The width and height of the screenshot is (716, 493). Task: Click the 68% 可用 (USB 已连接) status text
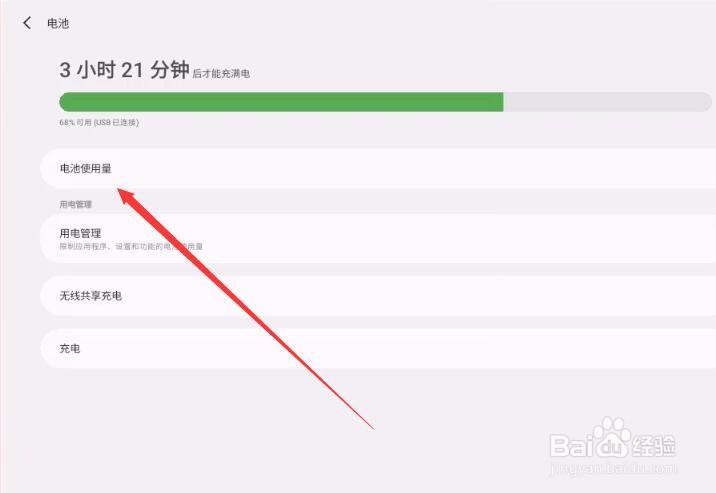[x=99, y=122]
